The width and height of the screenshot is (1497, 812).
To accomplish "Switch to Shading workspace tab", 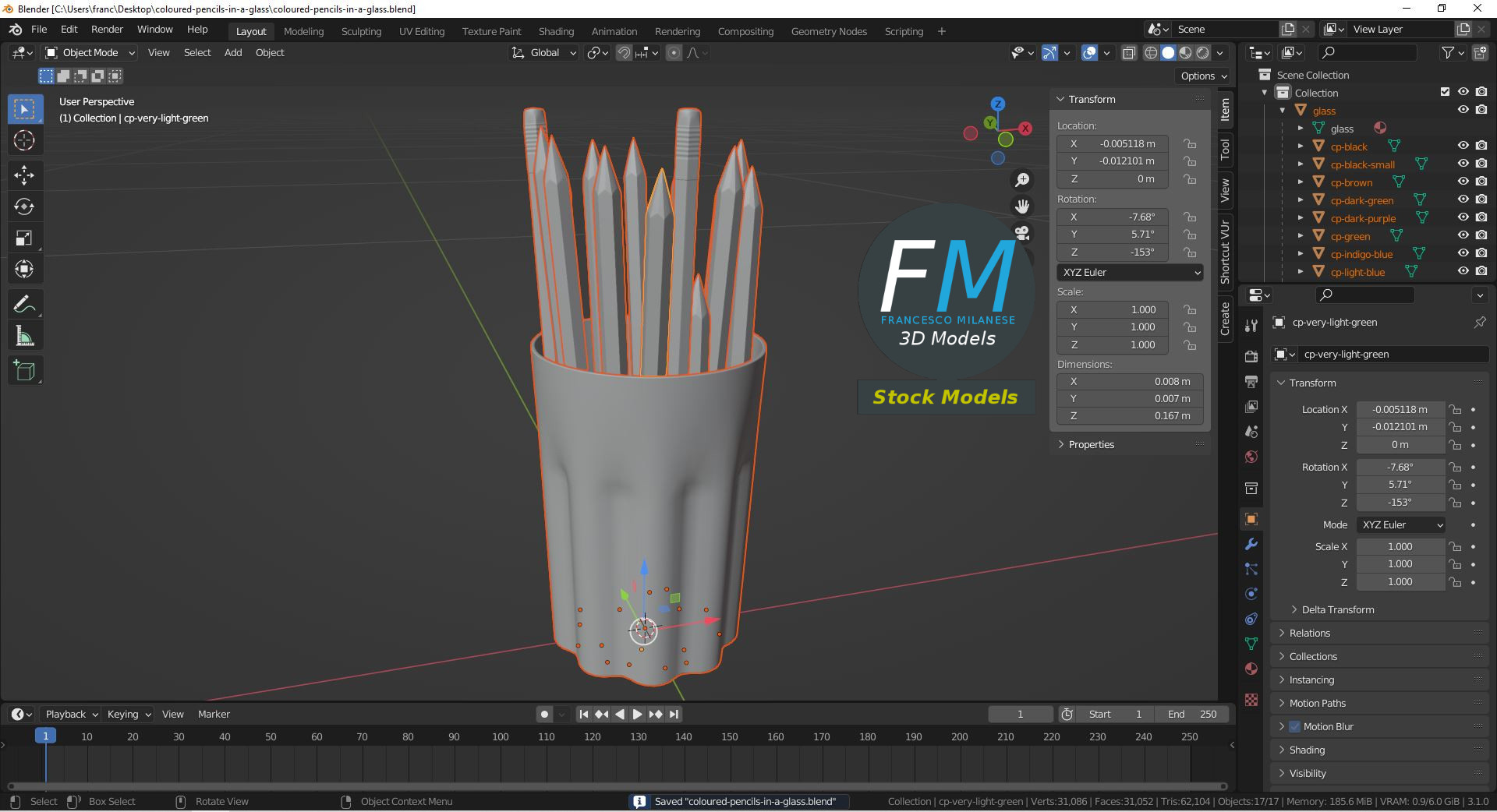I will tap(556, 31).
